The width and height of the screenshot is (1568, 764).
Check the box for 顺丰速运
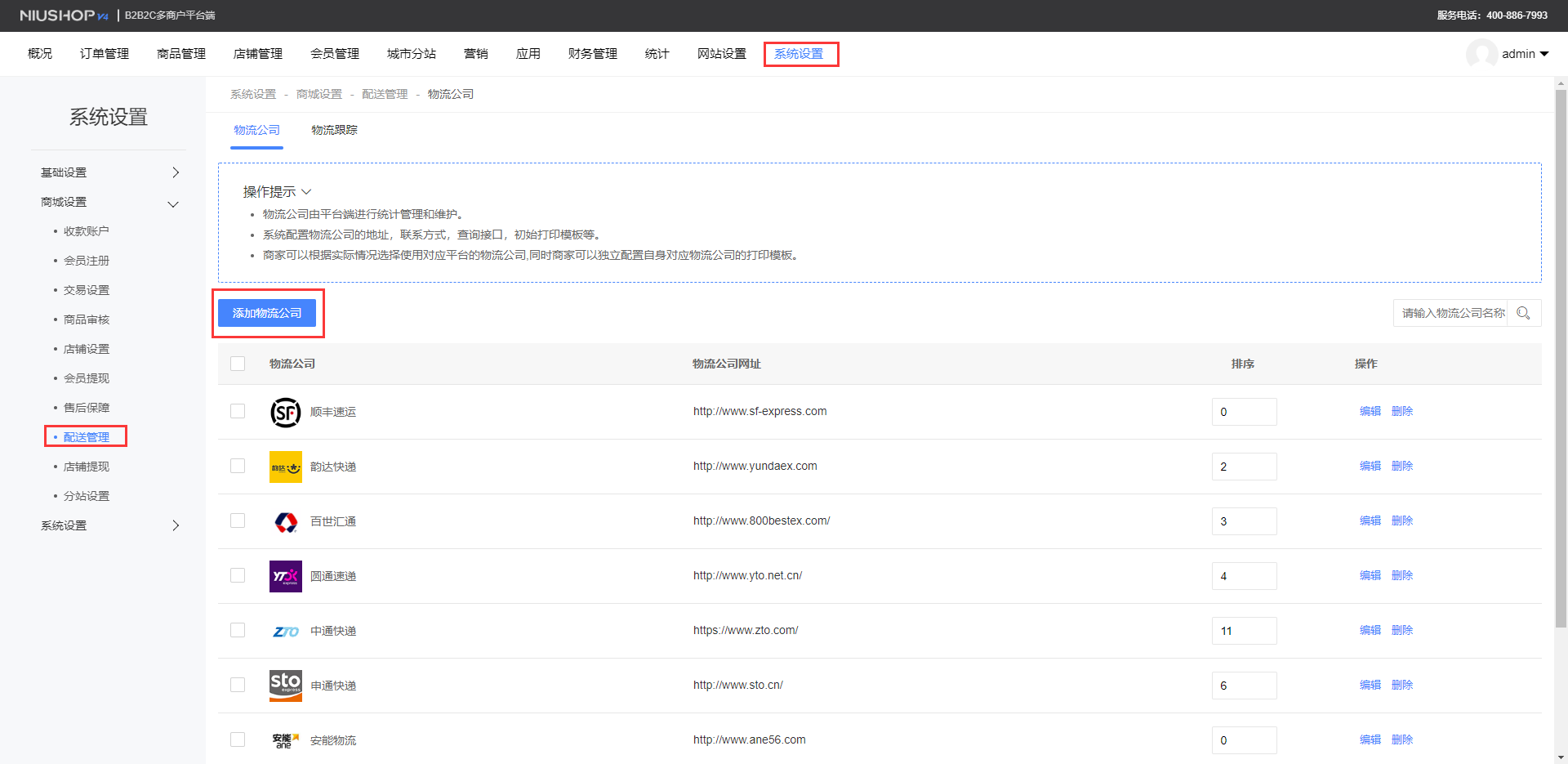pos(238,411)
